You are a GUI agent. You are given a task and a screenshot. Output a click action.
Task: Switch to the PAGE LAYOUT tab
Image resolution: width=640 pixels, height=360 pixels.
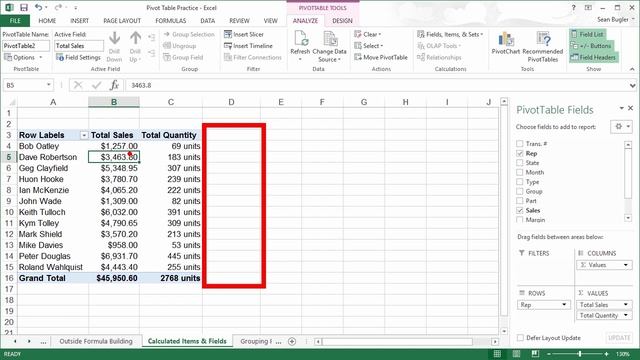(122, 20)
